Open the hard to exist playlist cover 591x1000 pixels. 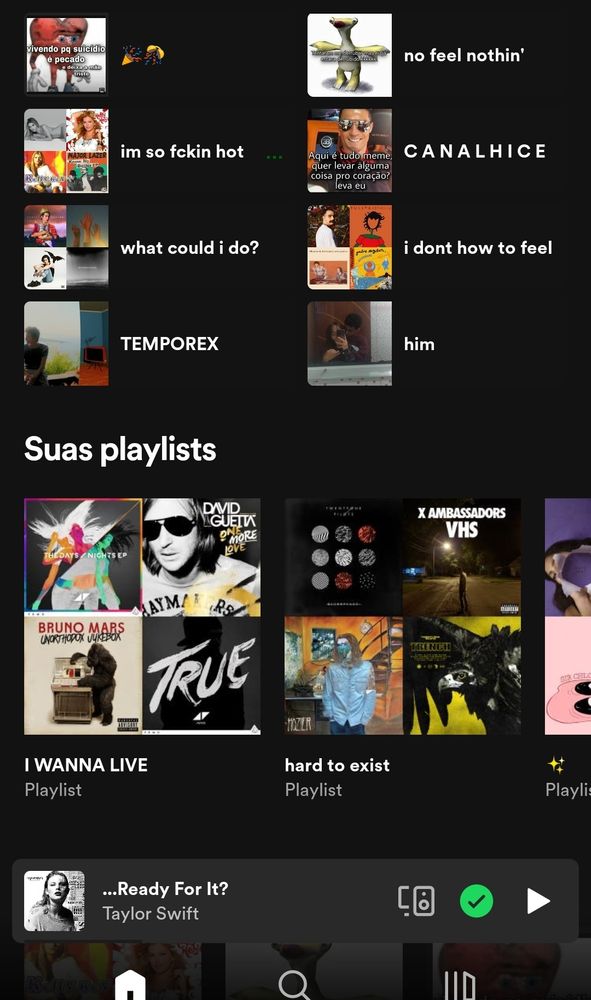[403, 616]
